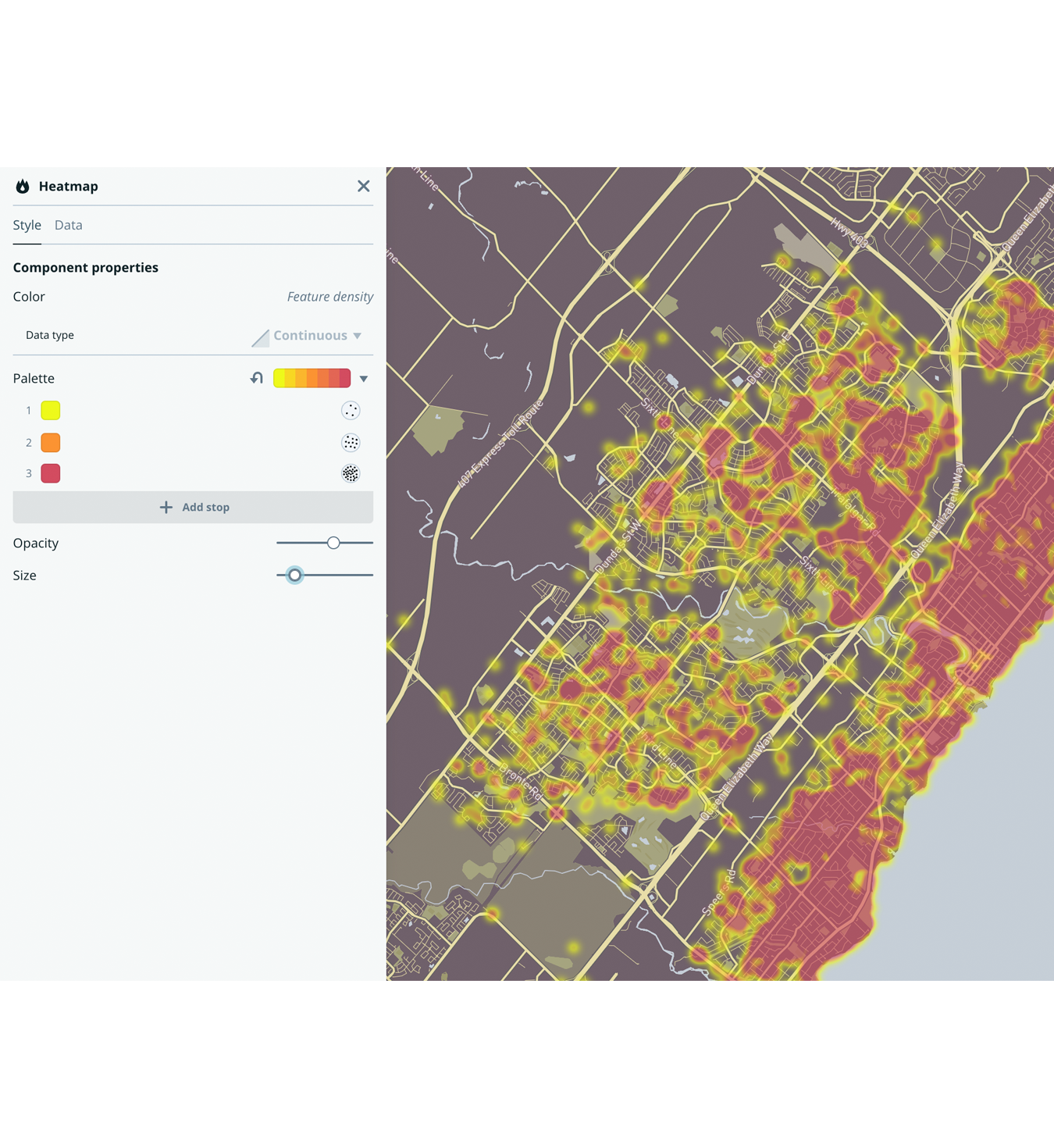Open the palette chooser dropdown arrow
1054x1148 pixels.
click(363, 378)
